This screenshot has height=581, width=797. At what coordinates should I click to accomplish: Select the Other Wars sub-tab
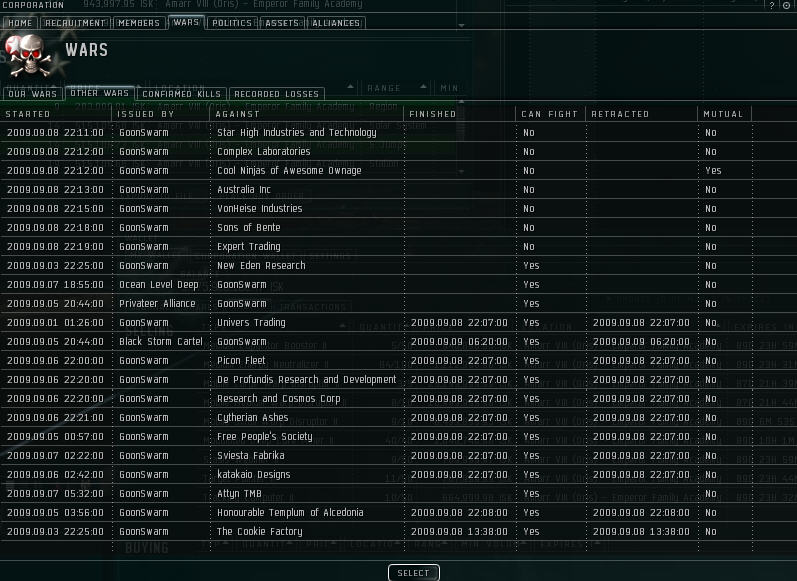[100, 93]
